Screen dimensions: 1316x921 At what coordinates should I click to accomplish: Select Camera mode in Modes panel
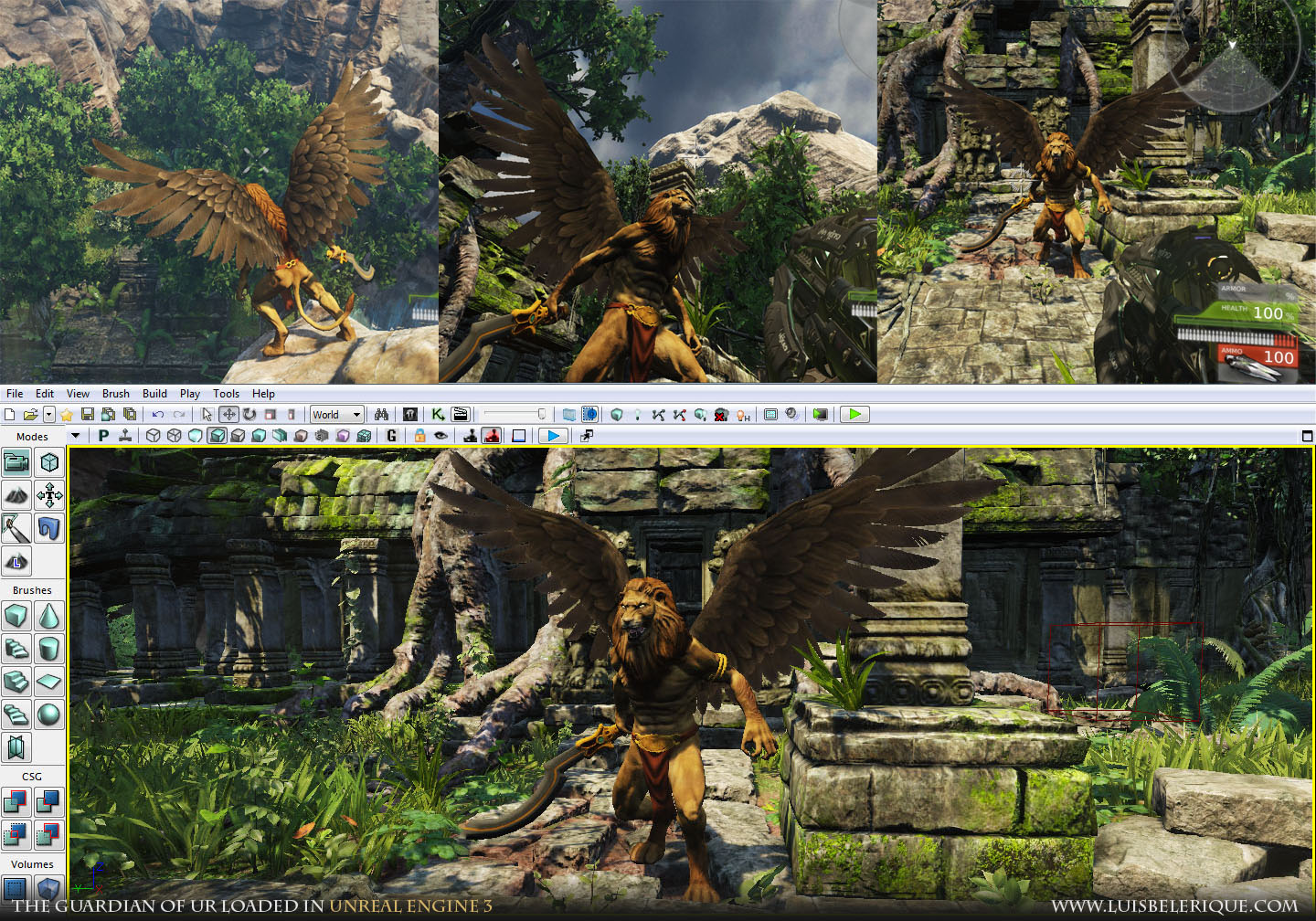coord(16,462)
